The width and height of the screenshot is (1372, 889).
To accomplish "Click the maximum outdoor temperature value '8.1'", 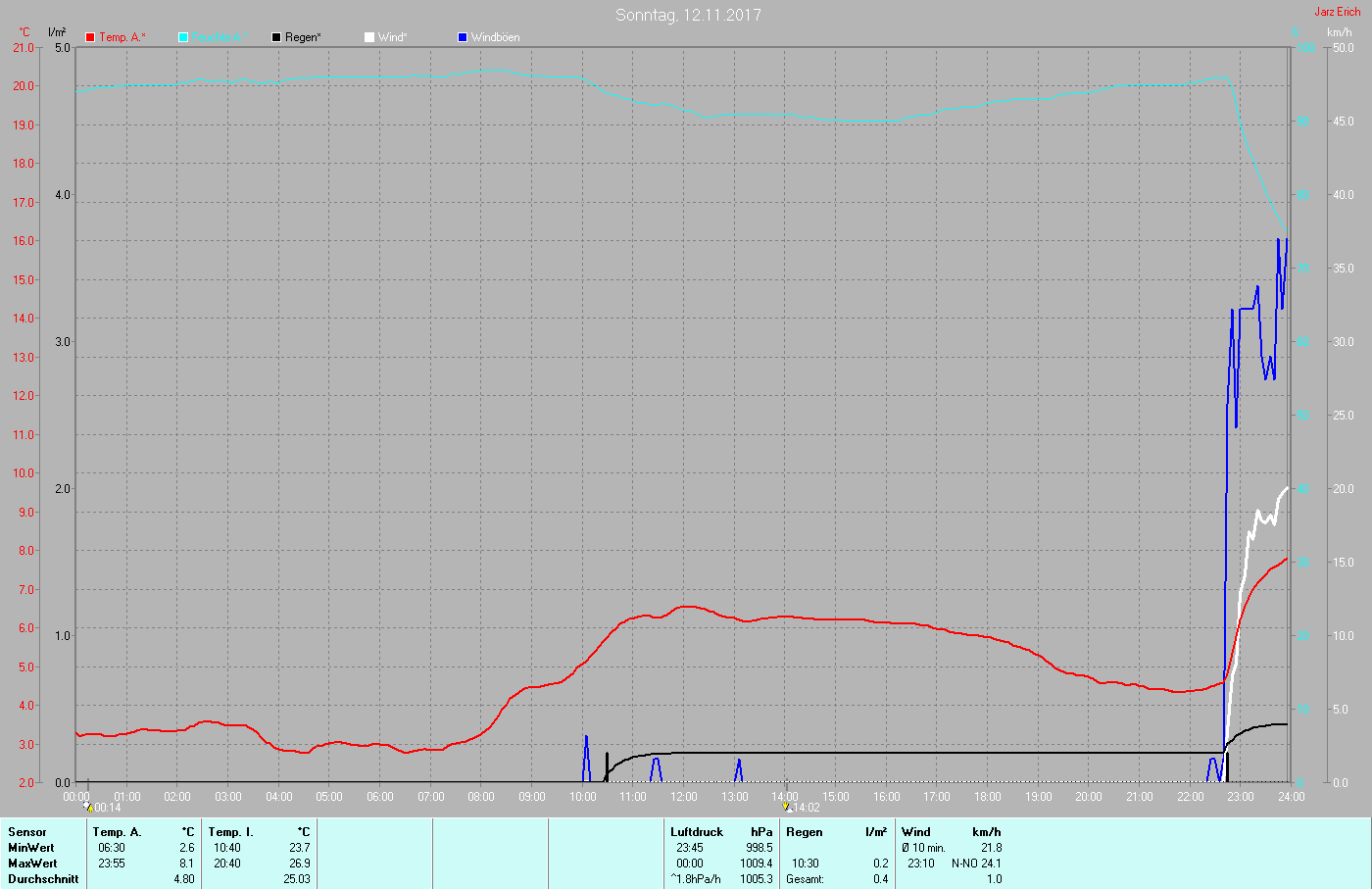I will (x=187, y=864).
